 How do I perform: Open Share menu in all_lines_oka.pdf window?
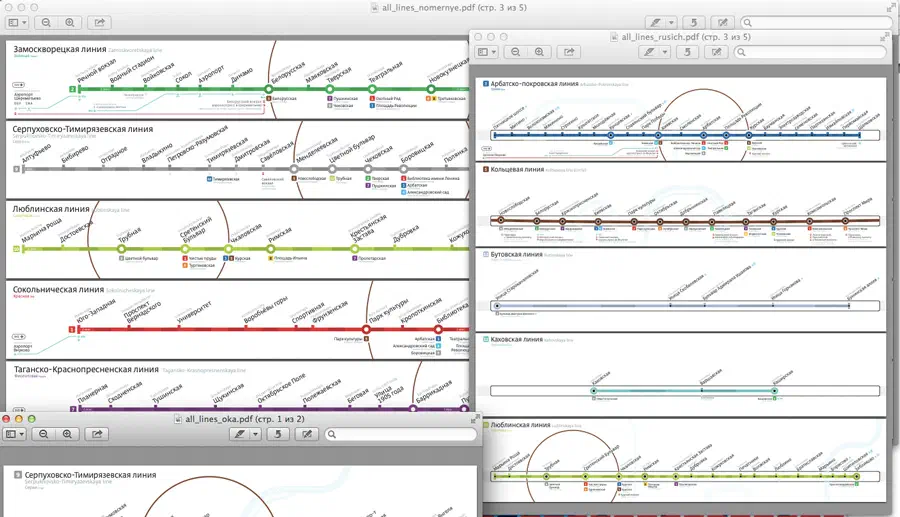click(97, 434)
